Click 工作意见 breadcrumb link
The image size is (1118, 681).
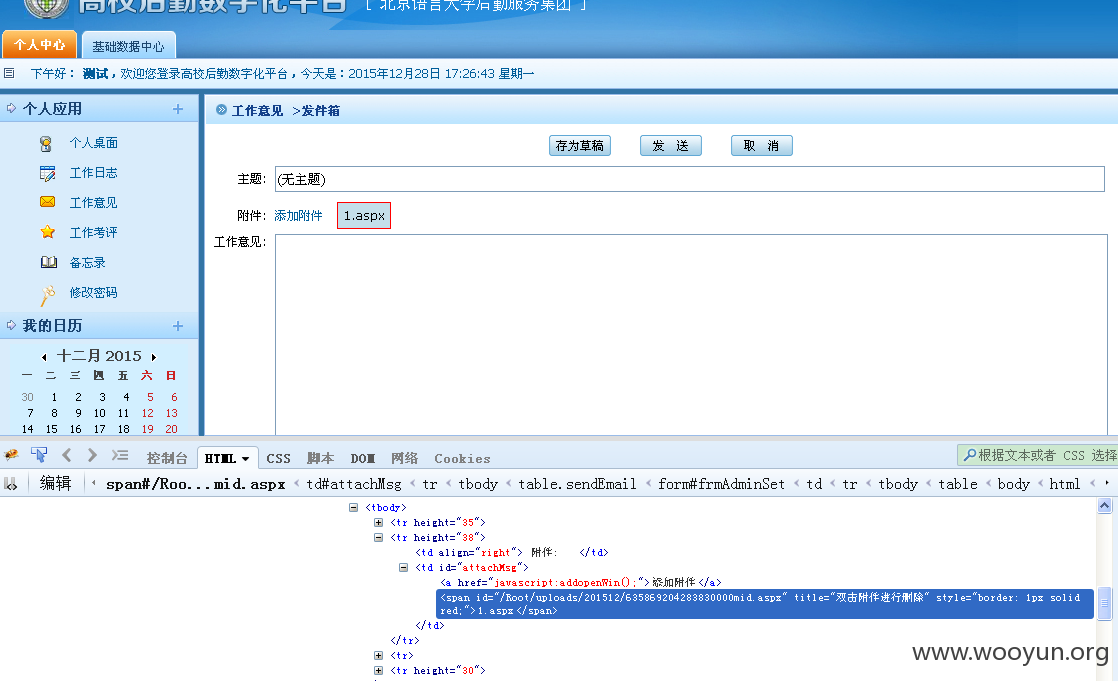(x=257, y=111)
